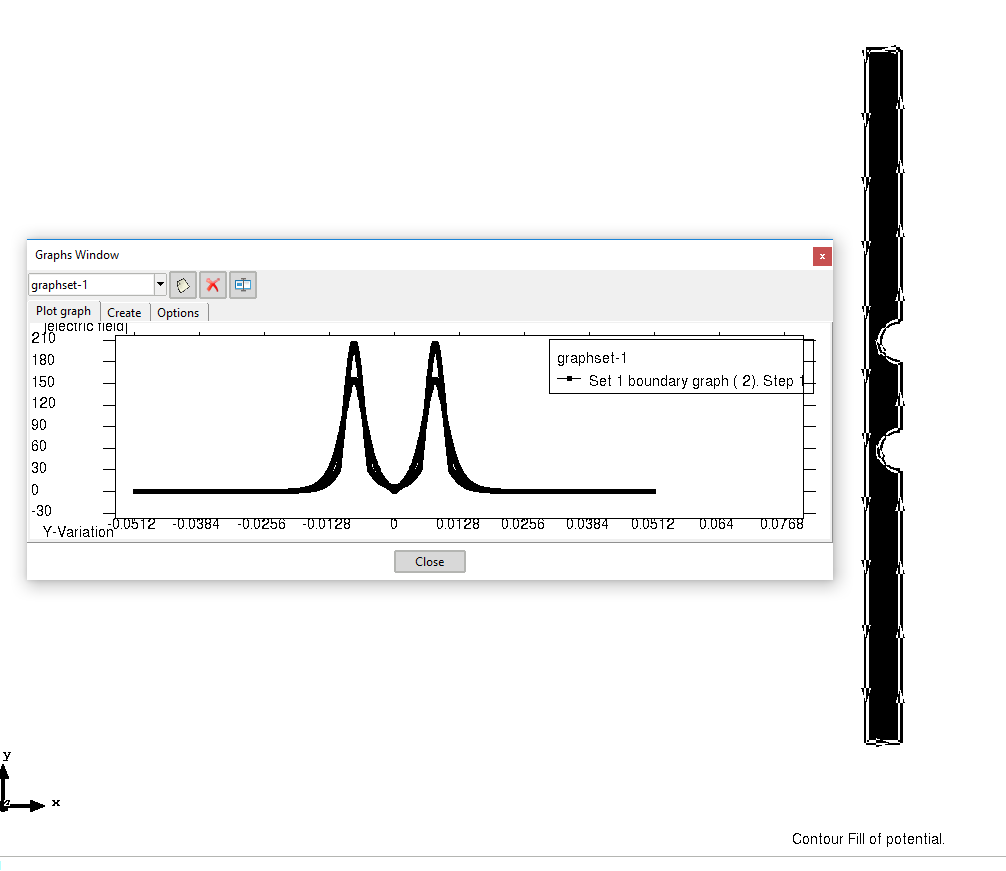Click the 'Contour Fill of potential.' label
This screenshot has width=1006, height=871.
pos(867,839)
